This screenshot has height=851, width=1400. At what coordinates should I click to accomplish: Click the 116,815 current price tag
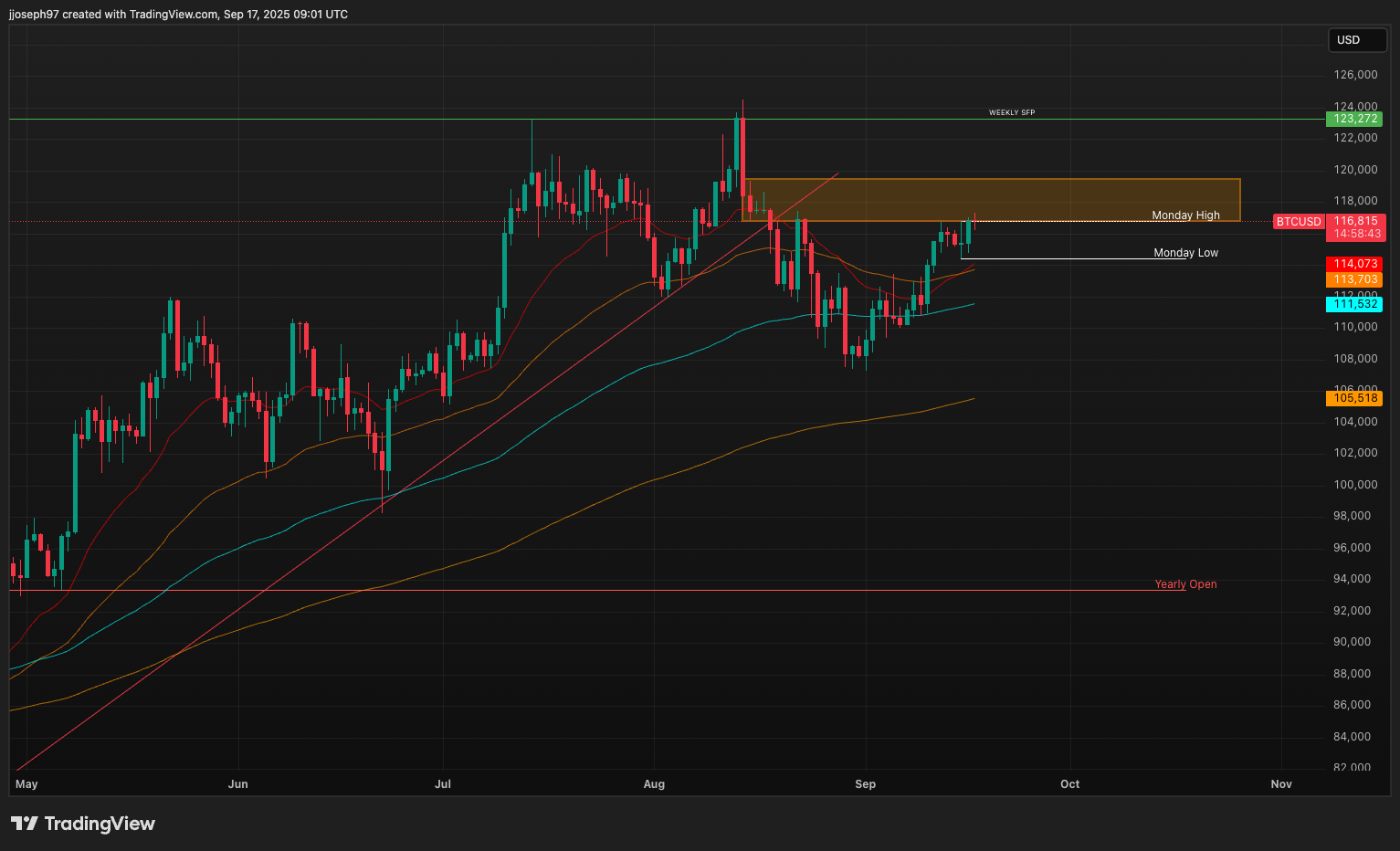coord(1354,221)
